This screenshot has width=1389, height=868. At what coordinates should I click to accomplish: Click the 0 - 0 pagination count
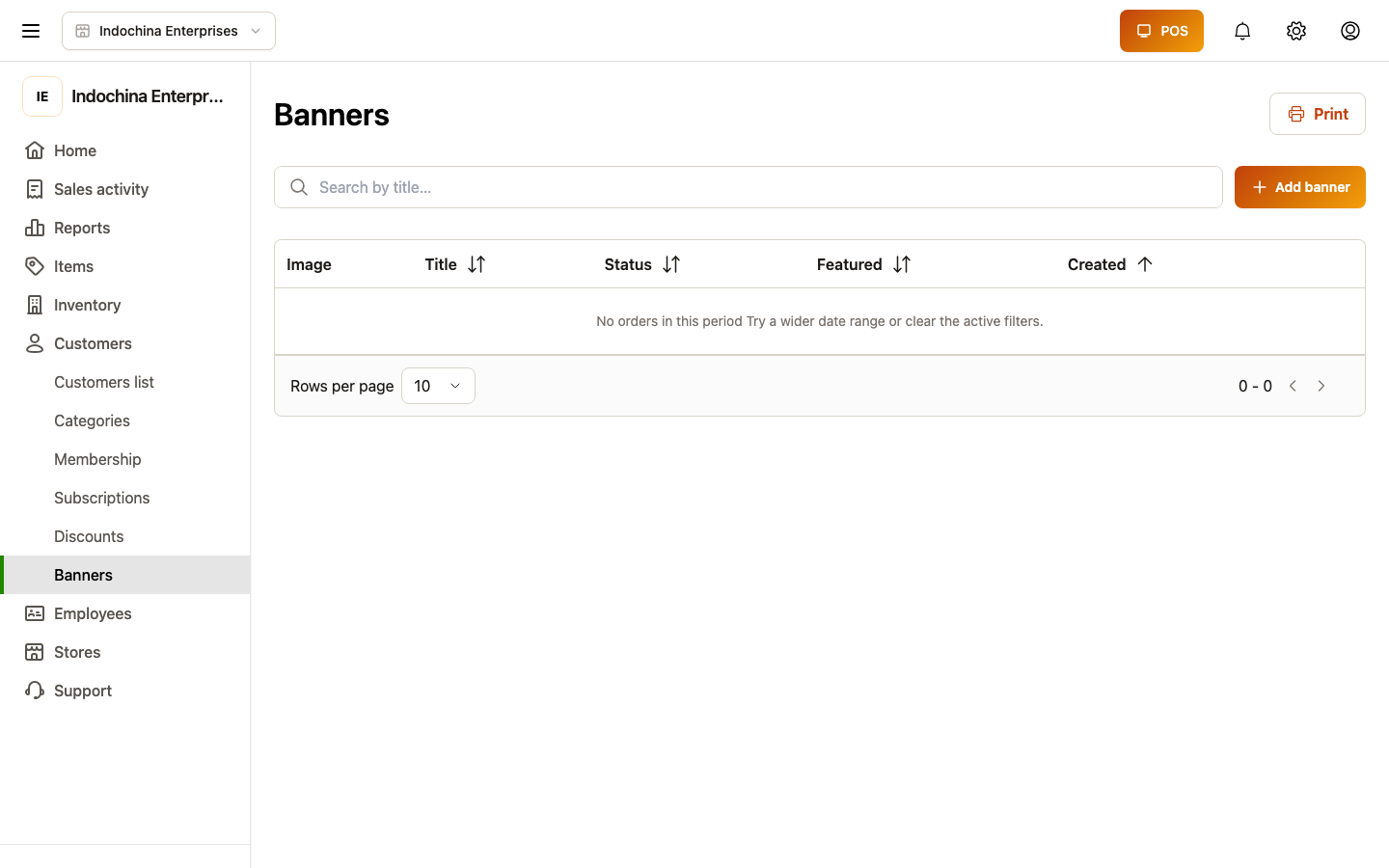(1255, 386)
